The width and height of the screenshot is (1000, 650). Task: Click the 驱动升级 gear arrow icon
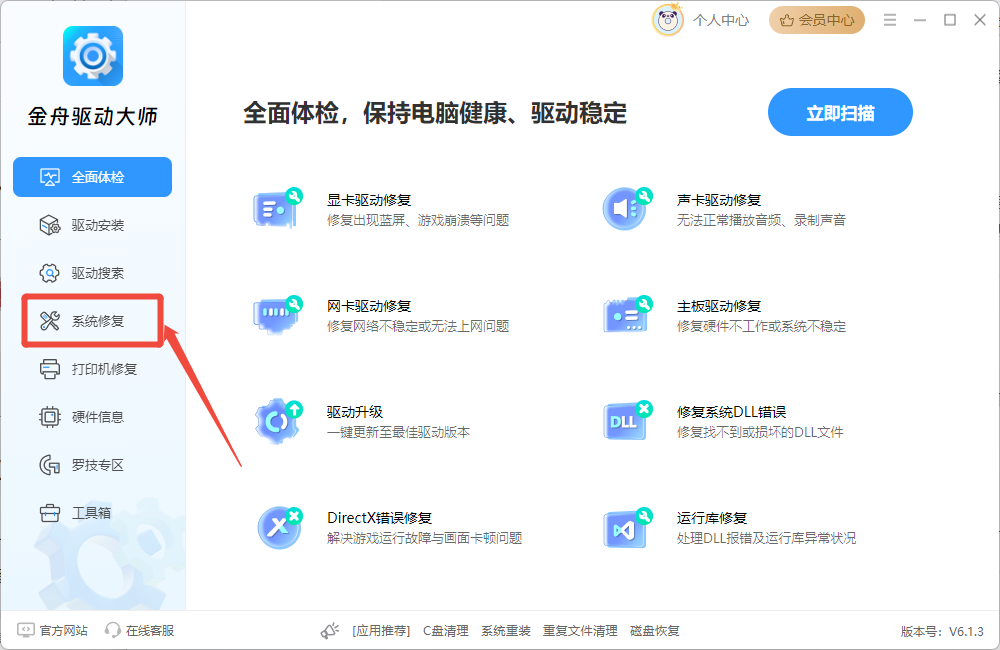coord(278,421)
